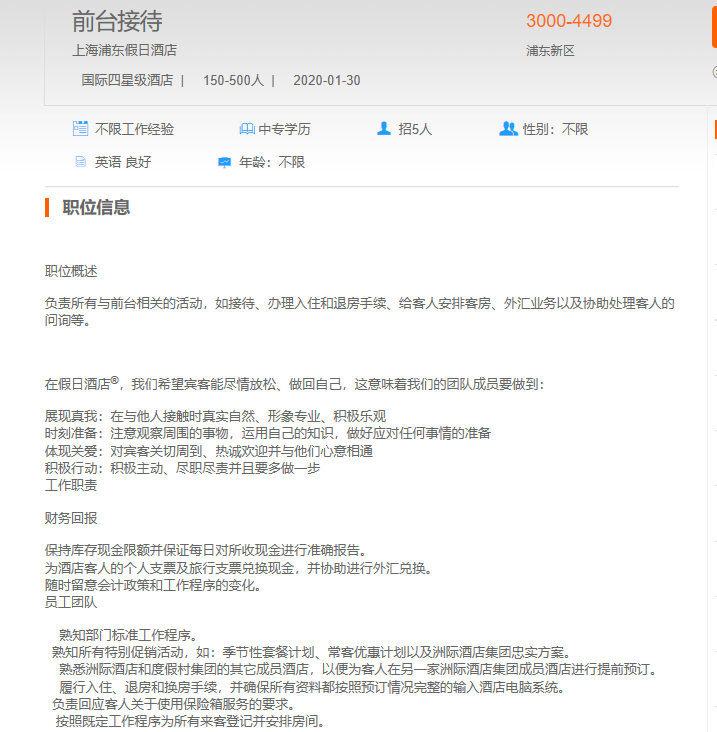Click the posting date 2020-01-30
Screen dimensions: 717x732
(327, 80)
